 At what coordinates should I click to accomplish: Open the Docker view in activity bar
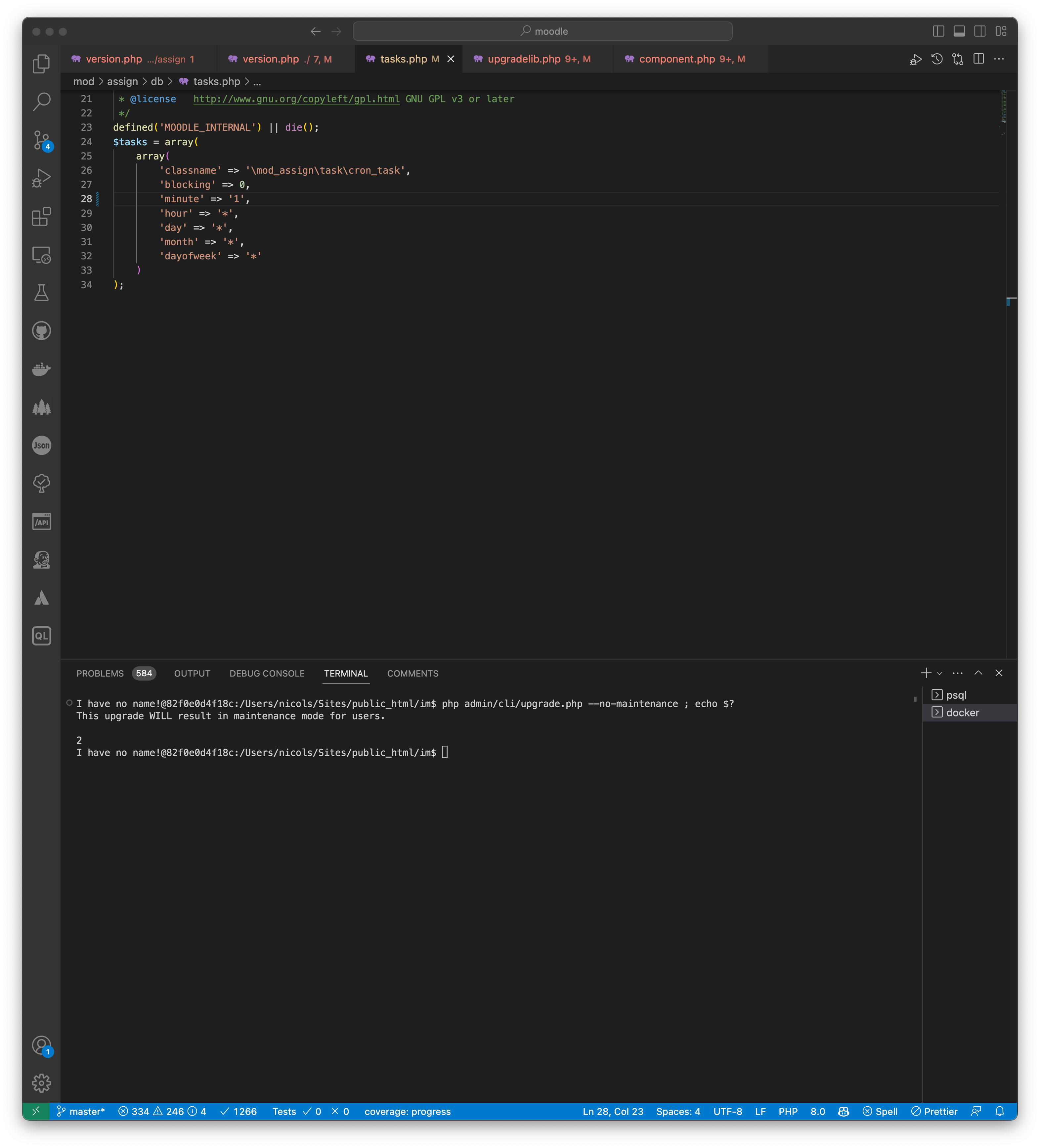(42, 369)
